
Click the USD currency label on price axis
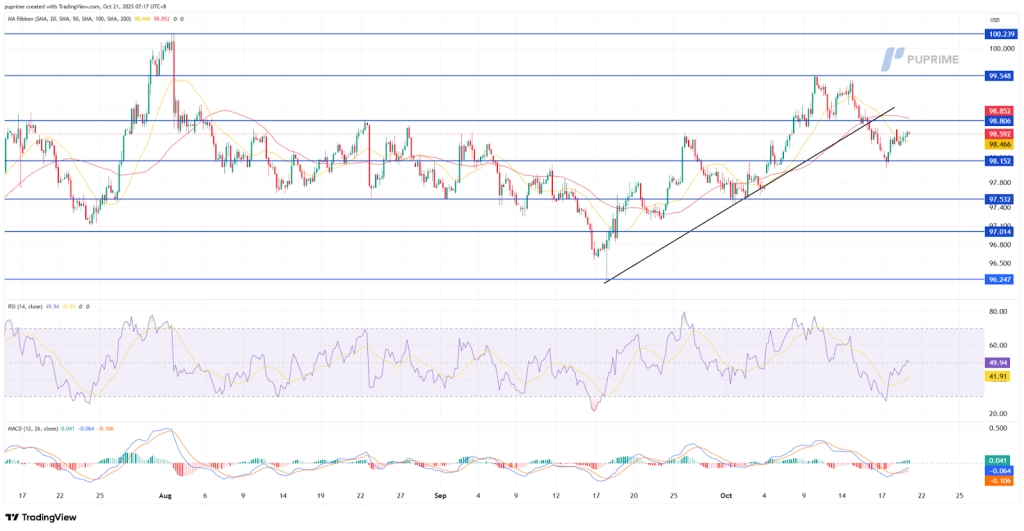pyautogui.click(x=994, y=19)
